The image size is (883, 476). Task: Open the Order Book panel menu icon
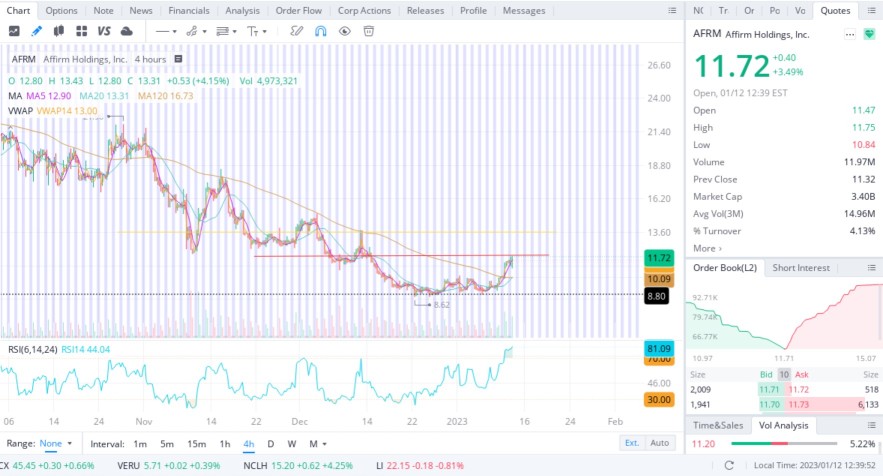click(x=871, y=268)
